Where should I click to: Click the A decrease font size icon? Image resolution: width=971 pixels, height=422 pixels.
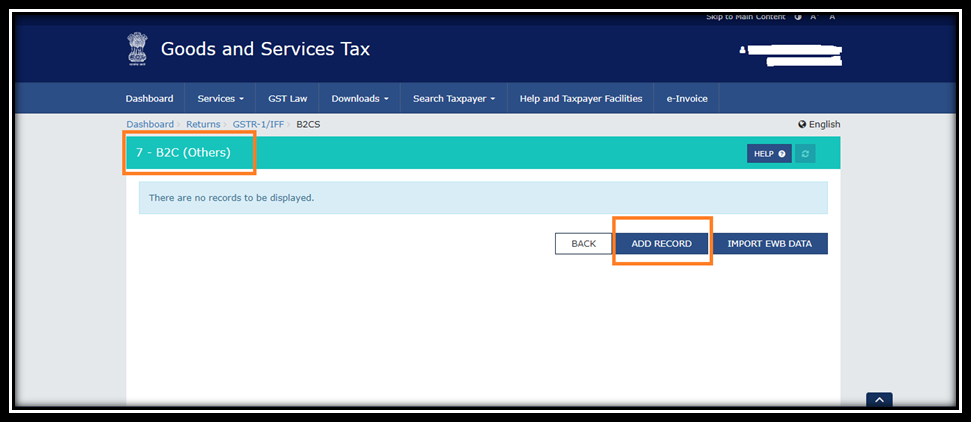[832, 17]
